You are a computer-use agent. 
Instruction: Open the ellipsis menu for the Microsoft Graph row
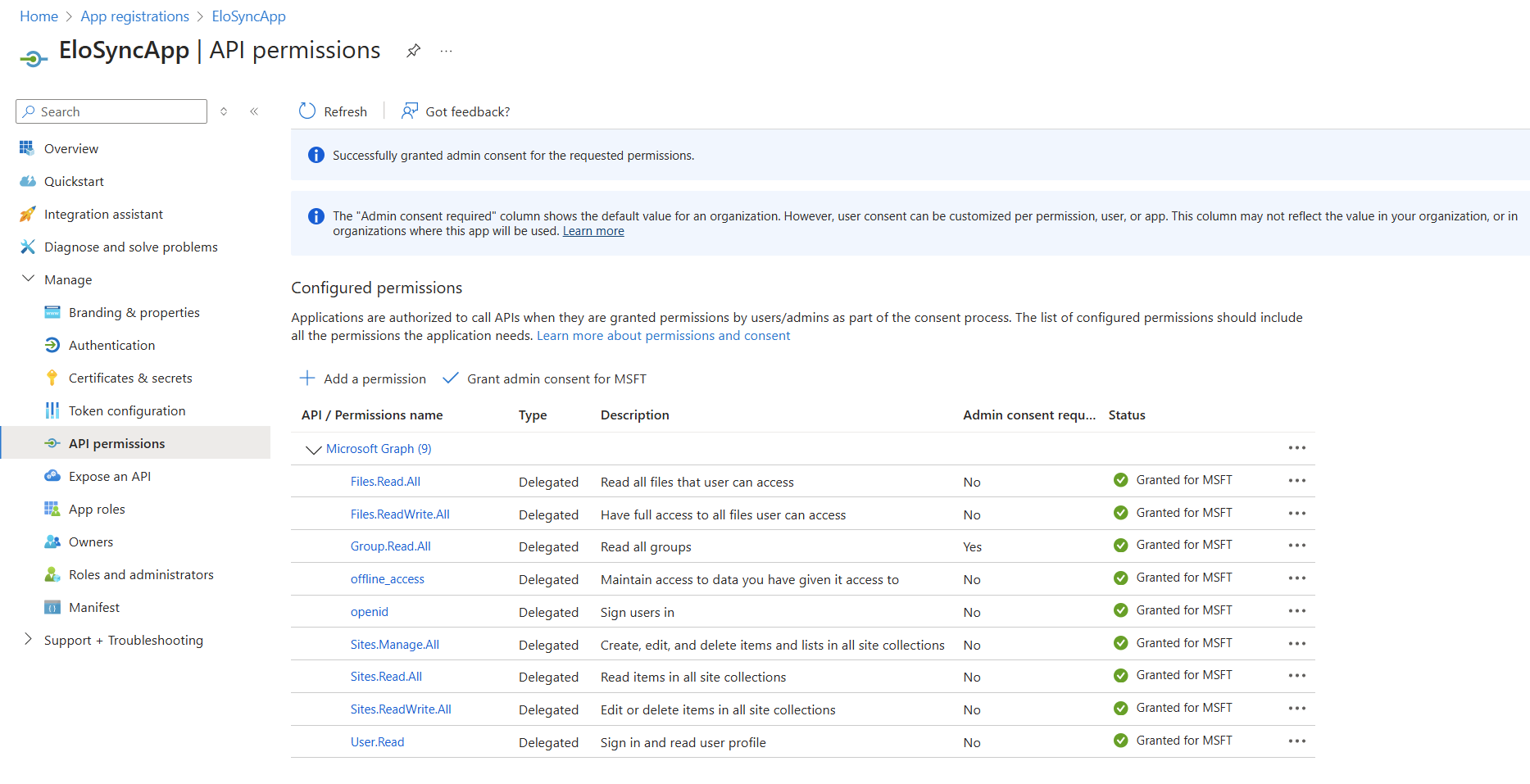click(1296, 447)
